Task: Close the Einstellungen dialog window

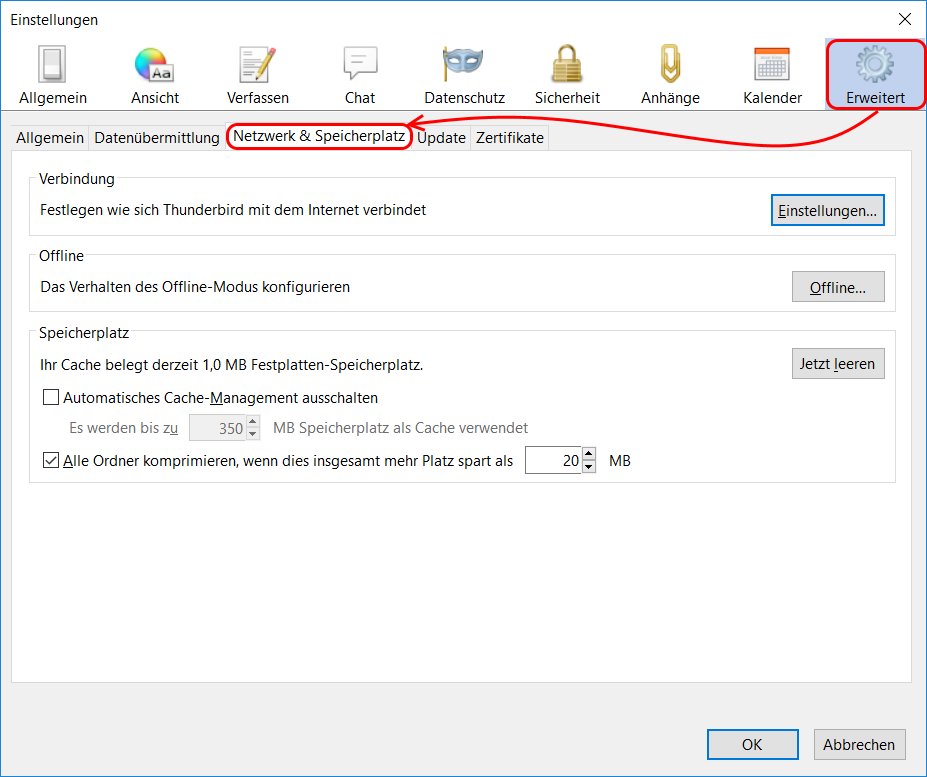Action: tap(905, 20)
